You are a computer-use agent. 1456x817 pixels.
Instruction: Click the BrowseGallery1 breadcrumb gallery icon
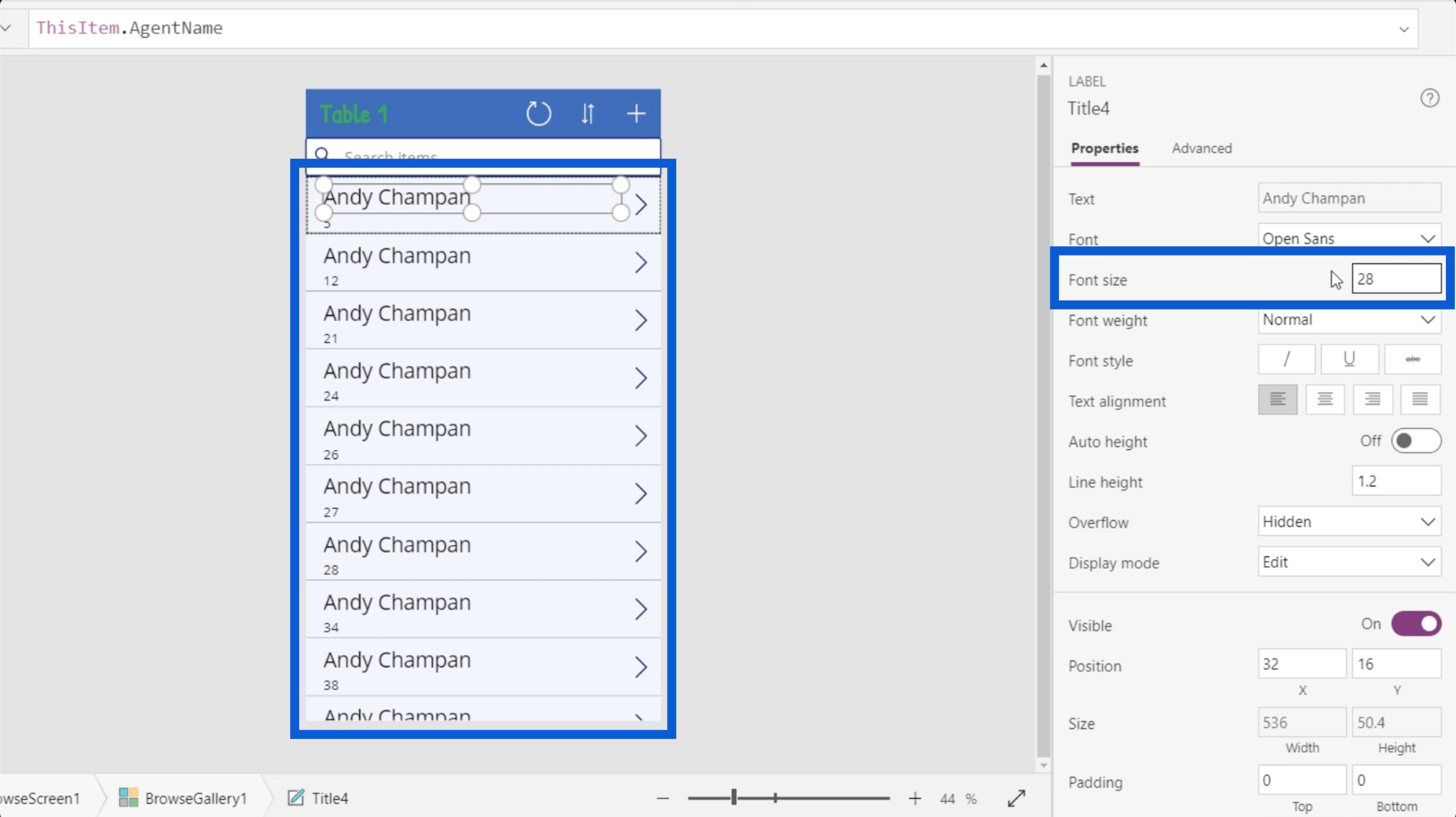(129, 798)
